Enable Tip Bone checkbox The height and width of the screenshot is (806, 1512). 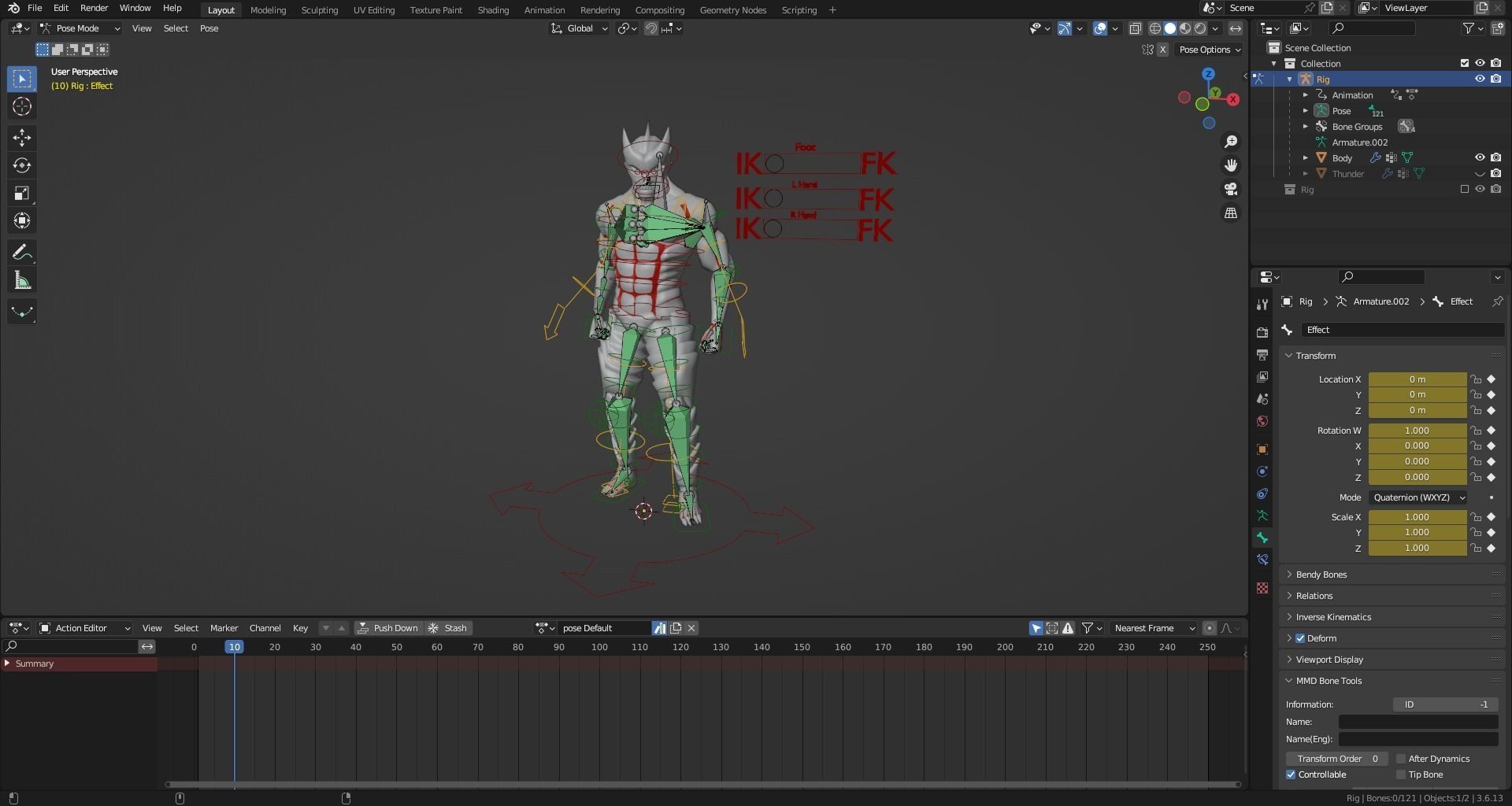pyautogui.click(x=1401, y=775)
